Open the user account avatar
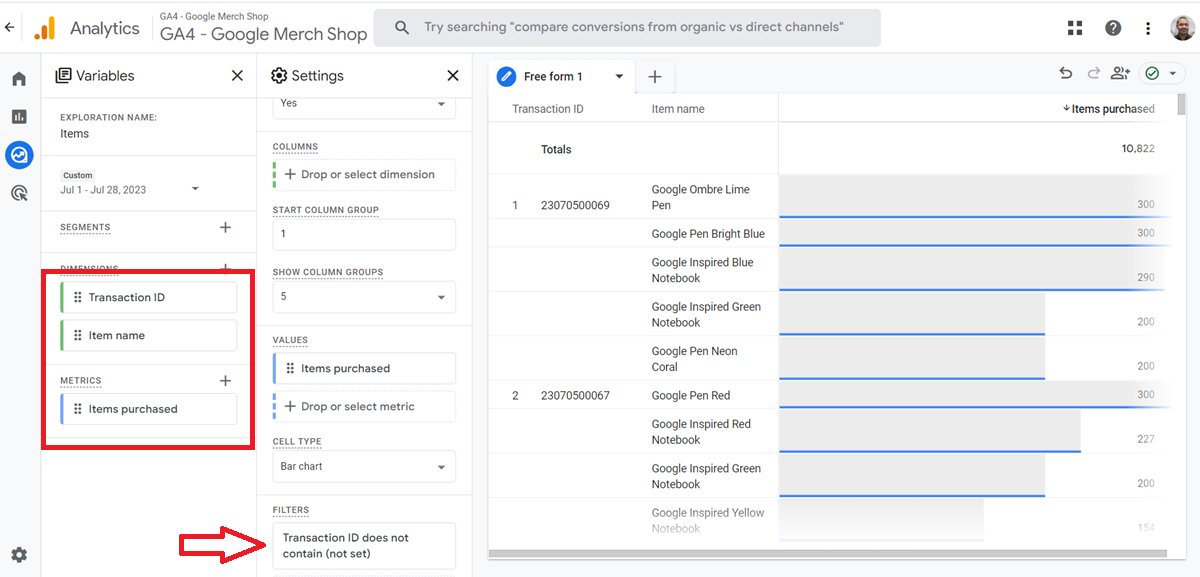This screenshot has height=577, width=1200. [1182, 28]
